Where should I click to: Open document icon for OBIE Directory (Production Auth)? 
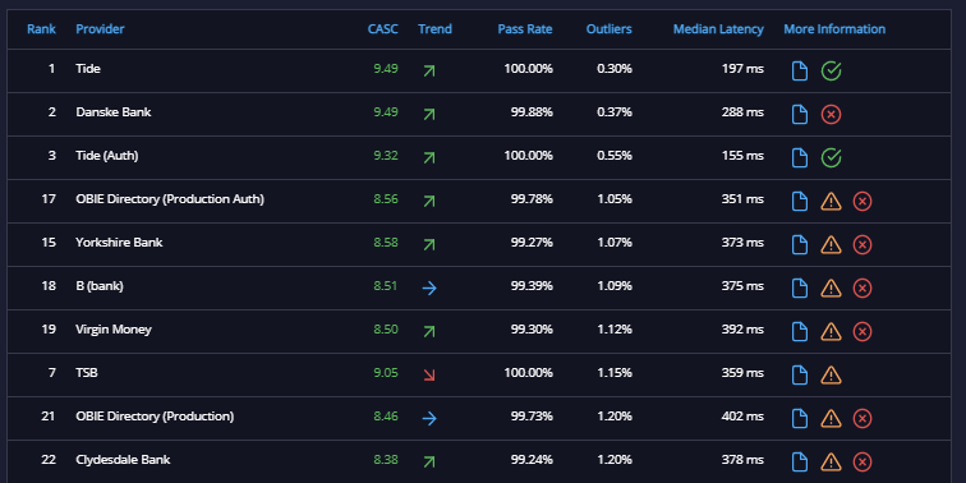[x=799, y=201]
